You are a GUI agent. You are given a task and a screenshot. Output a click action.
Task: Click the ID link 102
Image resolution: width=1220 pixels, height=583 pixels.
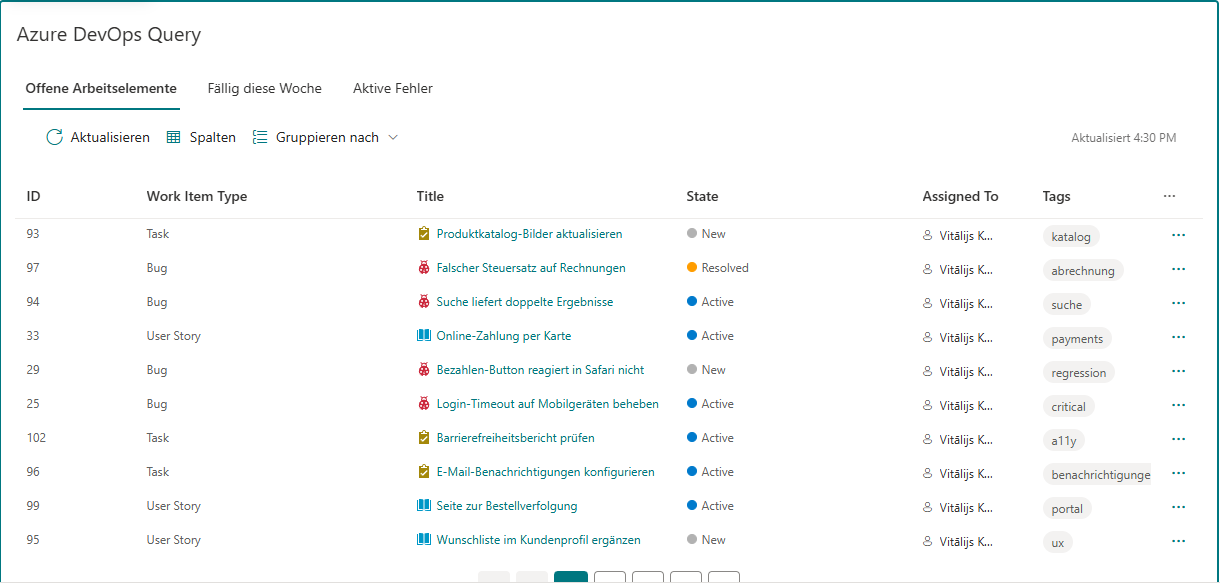pos(36,438)
